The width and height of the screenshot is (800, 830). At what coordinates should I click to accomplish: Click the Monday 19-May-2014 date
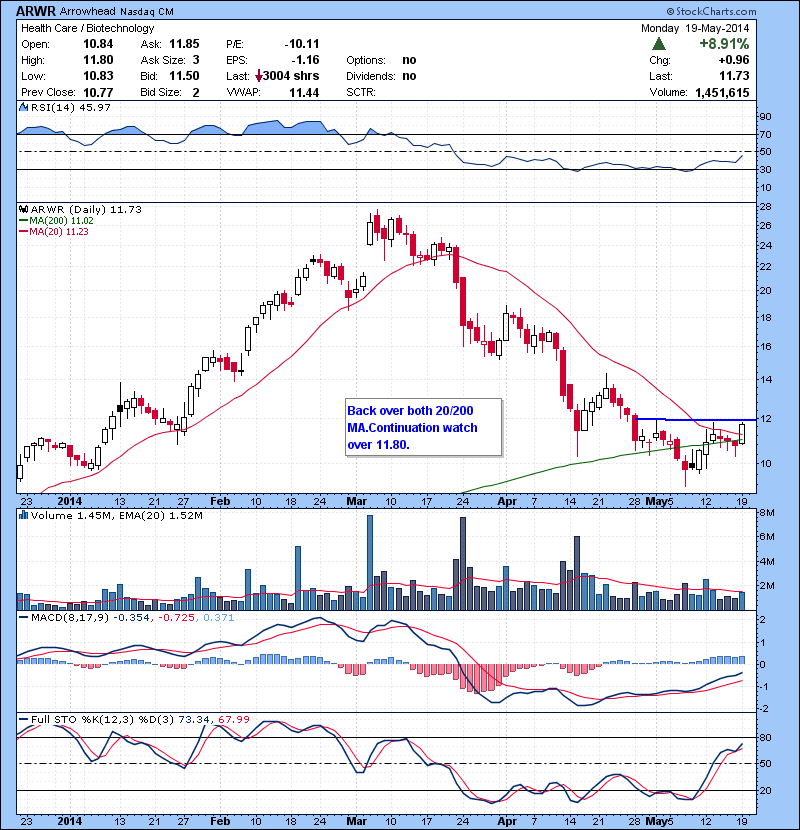click(695, 28)
